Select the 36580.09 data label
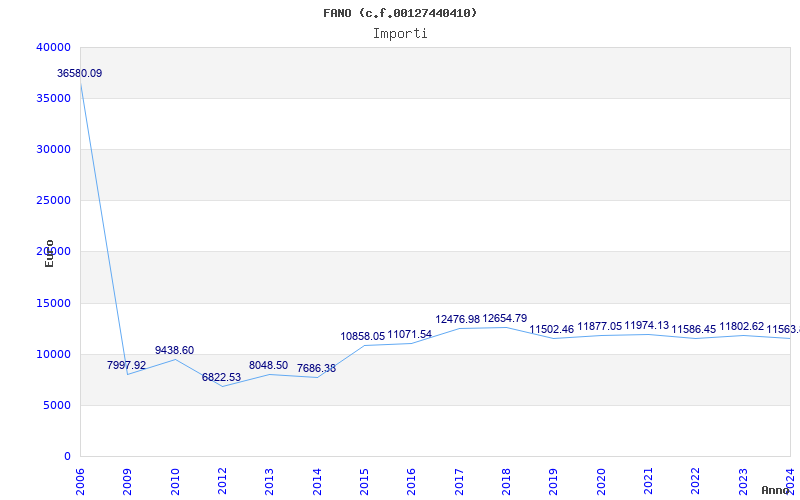The height and width of the screenshot is (500, 800). [79, 73]
